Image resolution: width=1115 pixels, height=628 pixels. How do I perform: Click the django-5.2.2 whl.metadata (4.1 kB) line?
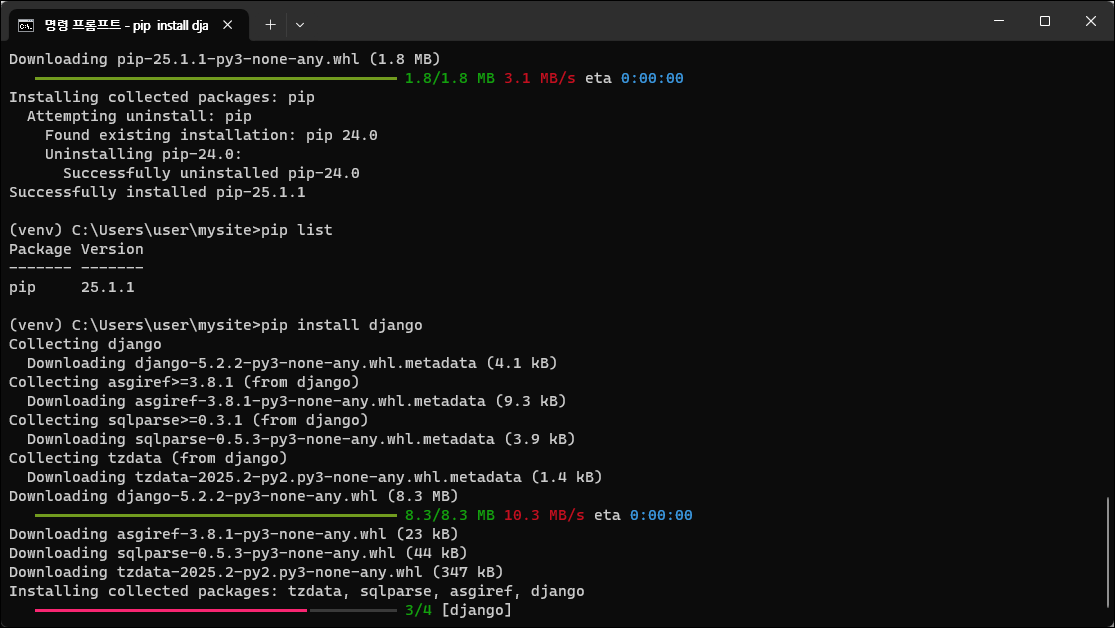click(x=292, y=363)
